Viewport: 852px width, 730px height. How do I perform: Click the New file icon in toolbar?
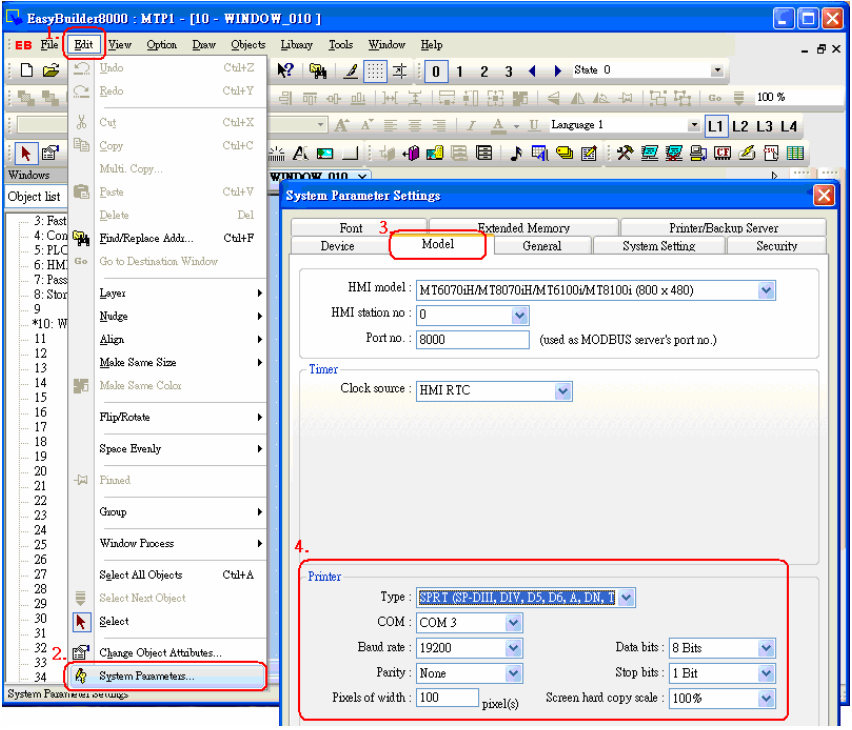pyautogui.click(x=27, y=71)
